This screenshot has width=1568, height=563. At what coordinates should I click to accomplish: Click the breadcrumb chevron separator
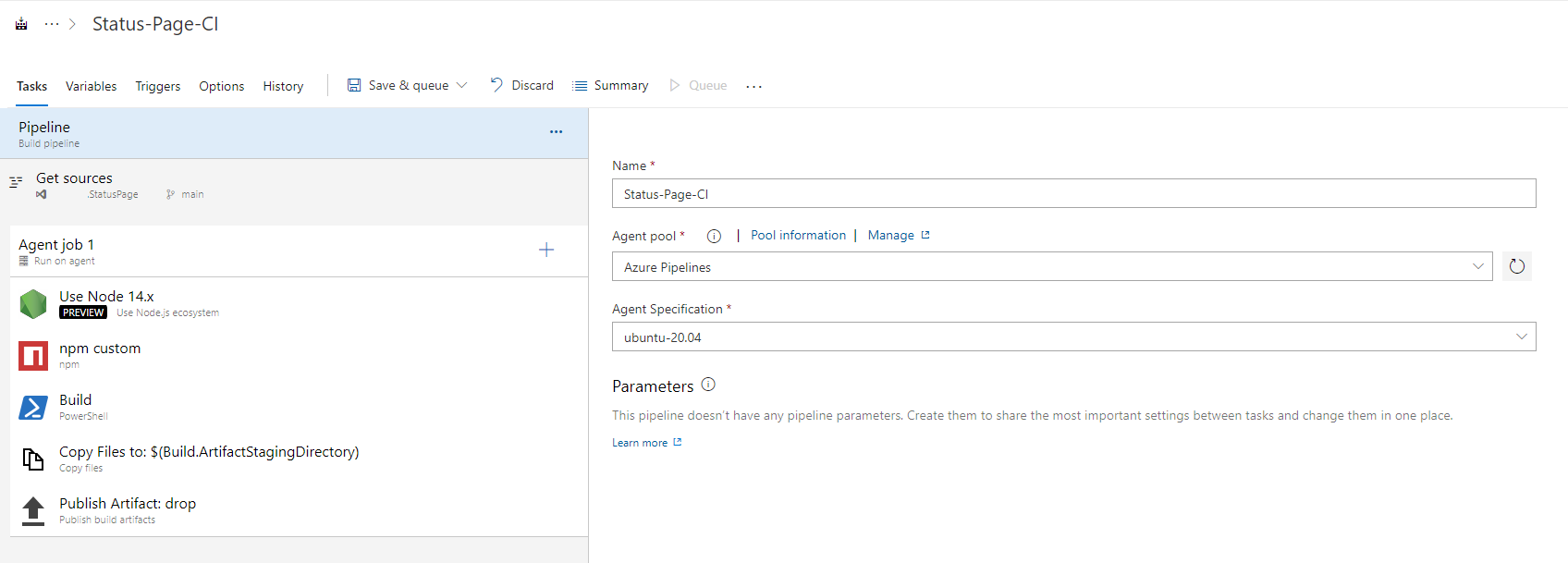pos(72,24)
